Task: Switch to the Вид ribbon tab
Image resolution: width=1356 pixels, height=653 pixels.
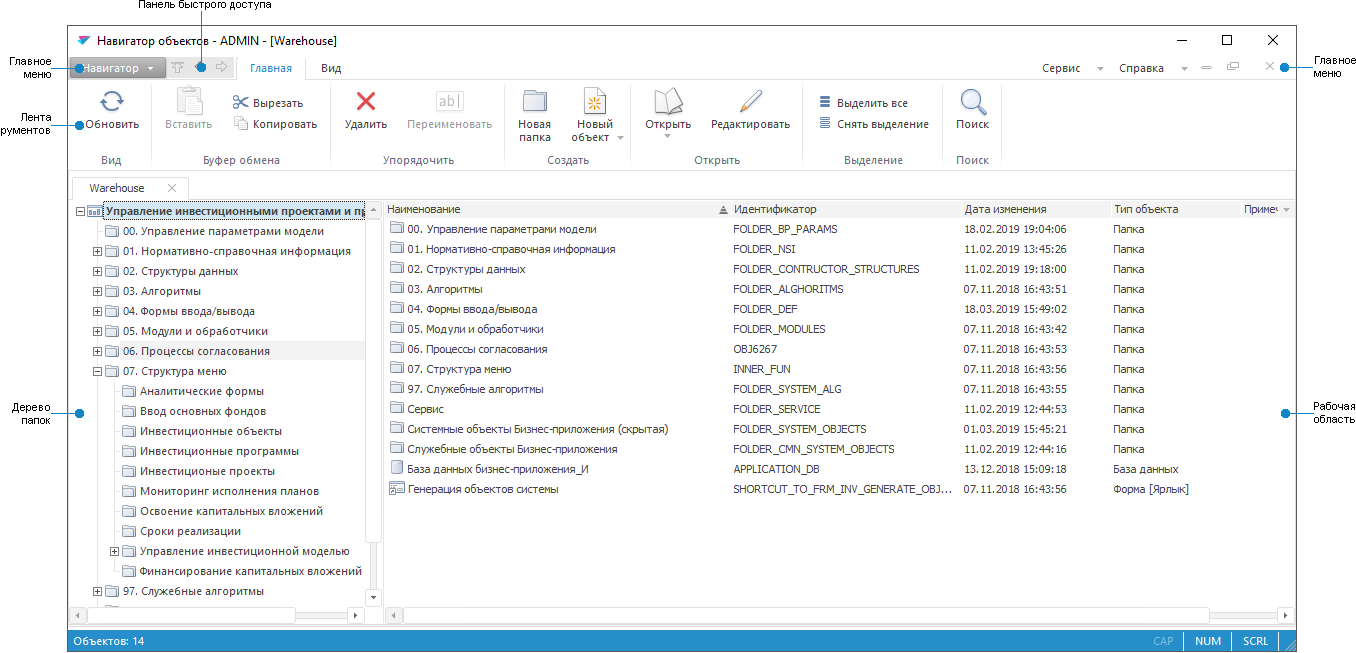Action: [331, 68]
